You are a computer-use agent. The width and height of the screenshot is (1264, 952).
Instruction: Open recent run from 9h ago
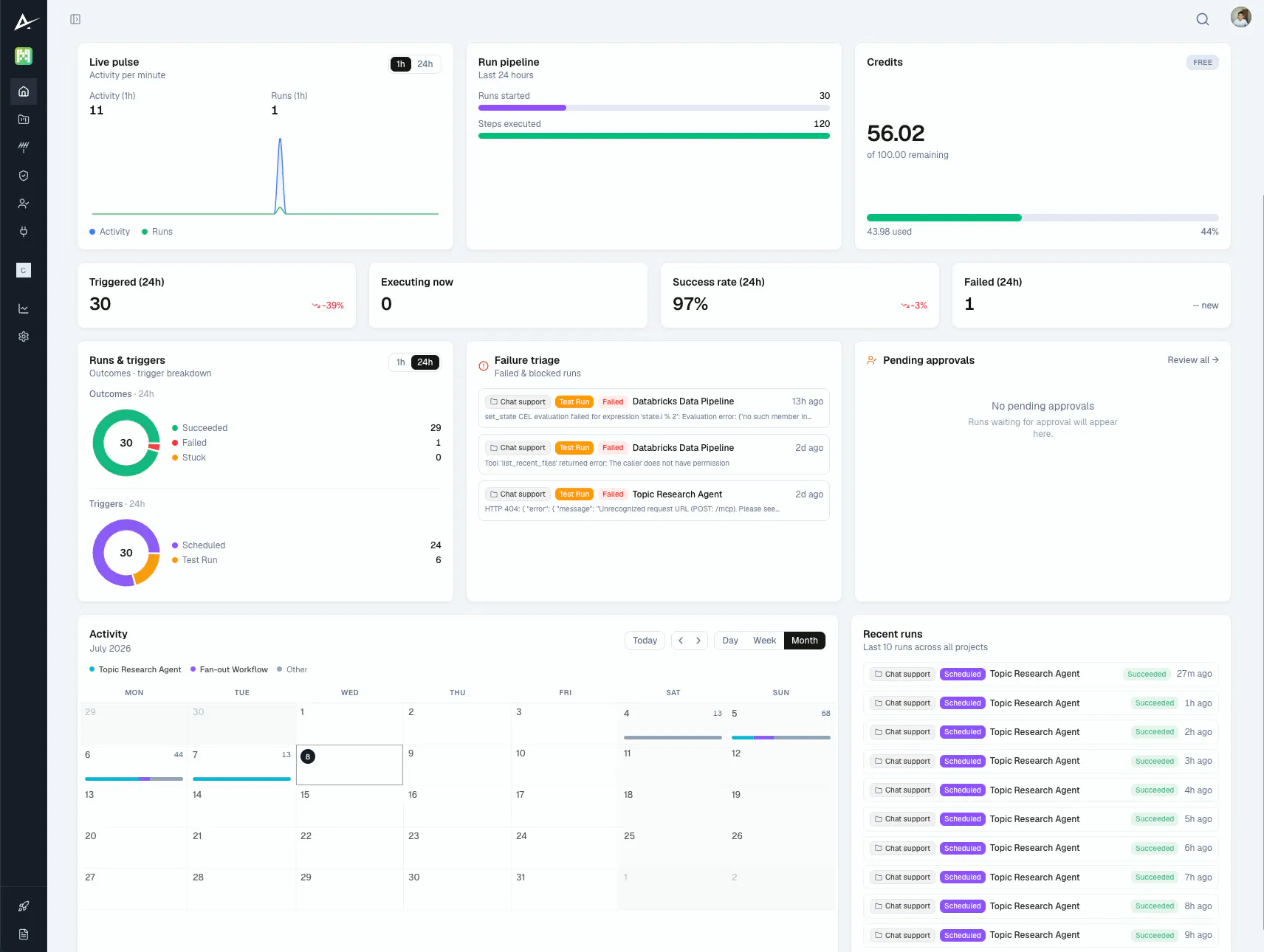tap(1041, 935)
